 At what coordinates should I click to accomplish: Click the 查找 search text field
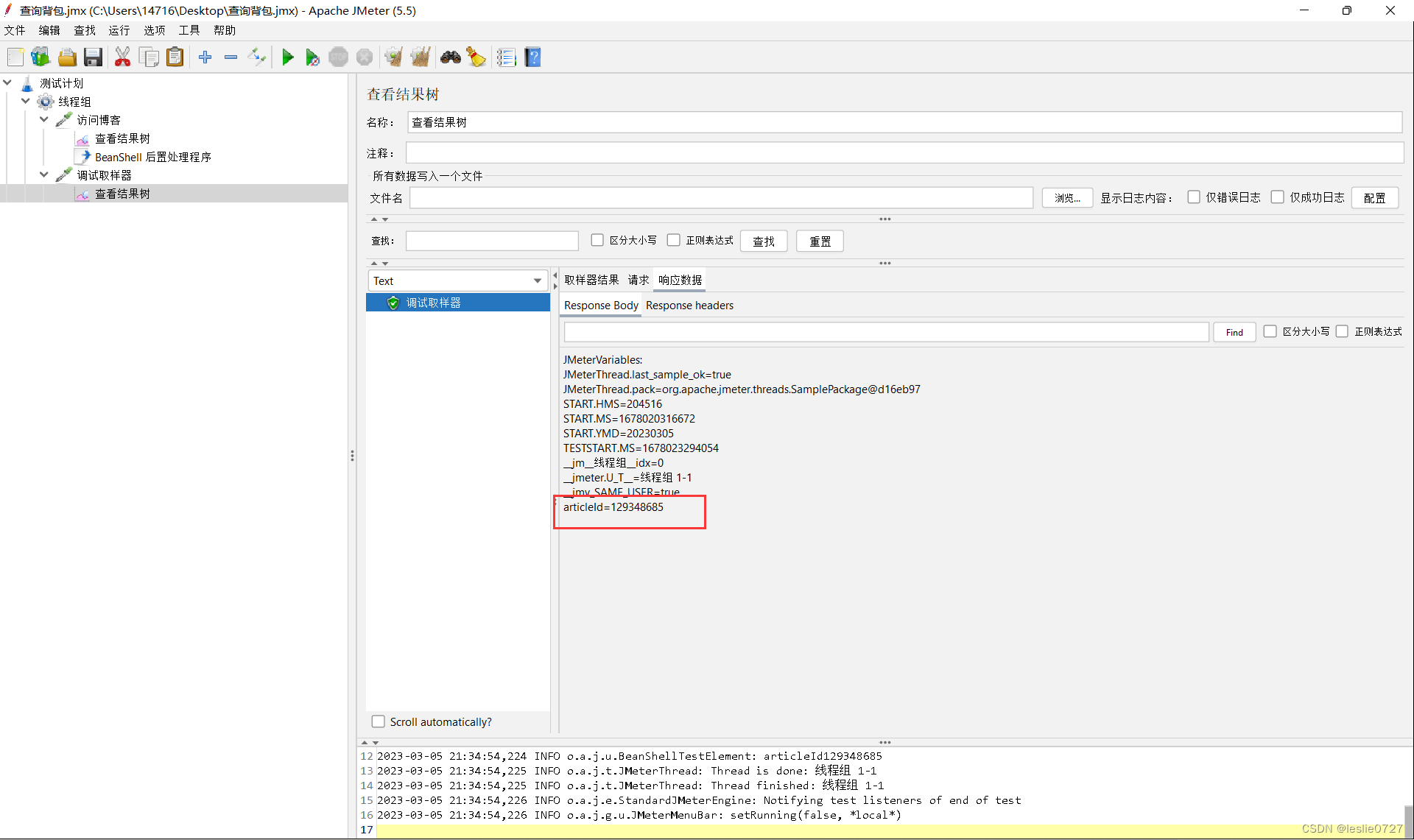[x=492, y=241]
